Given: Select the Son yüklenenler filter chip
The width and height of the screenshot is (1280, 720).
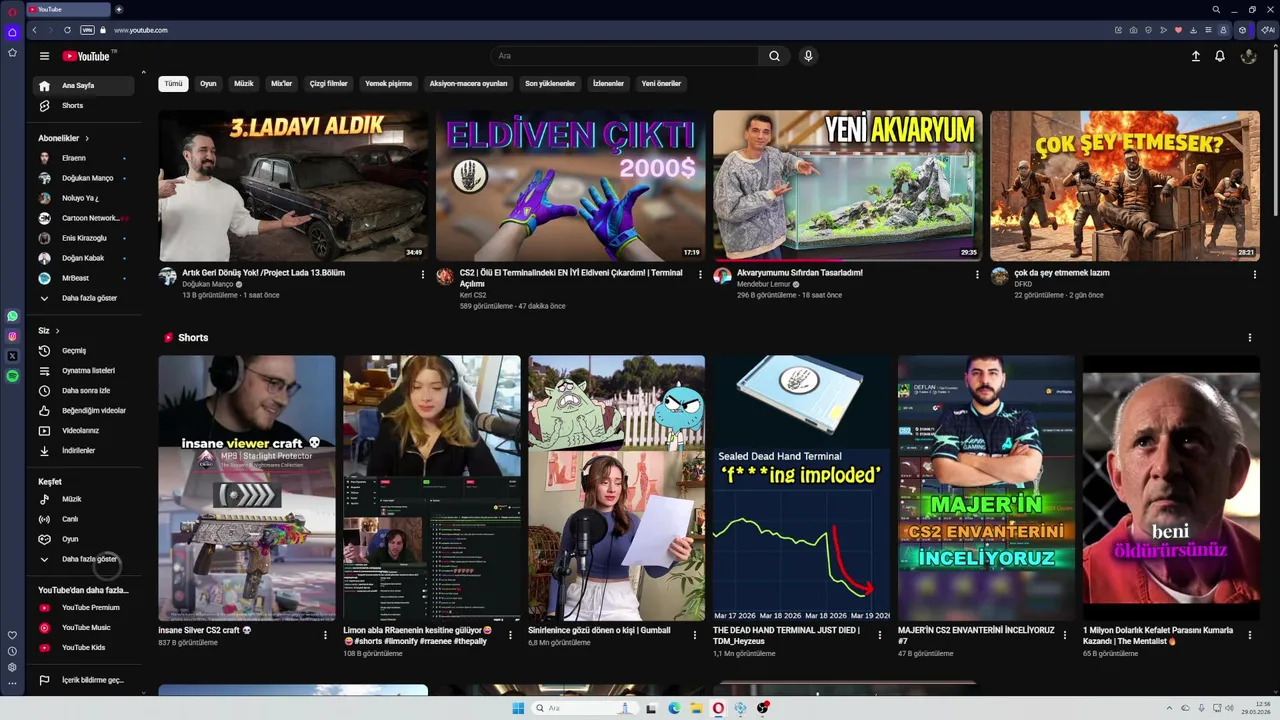Looking at the screenshot, I should coord(550,84).
